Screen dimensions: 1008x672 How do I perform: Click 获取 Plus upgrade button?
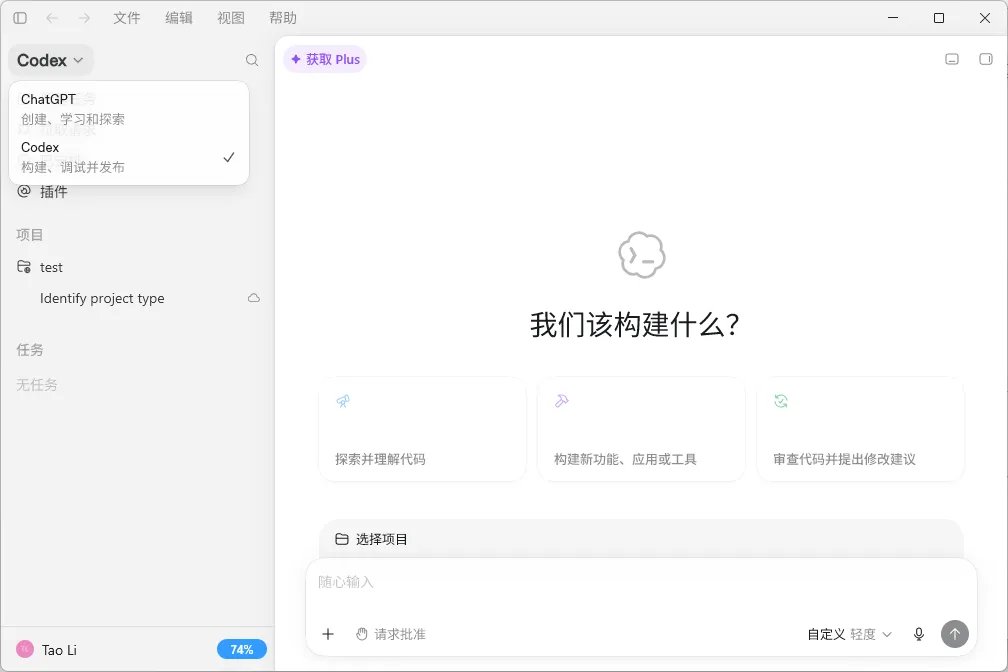pyautogui.click(x=325, y=59)
